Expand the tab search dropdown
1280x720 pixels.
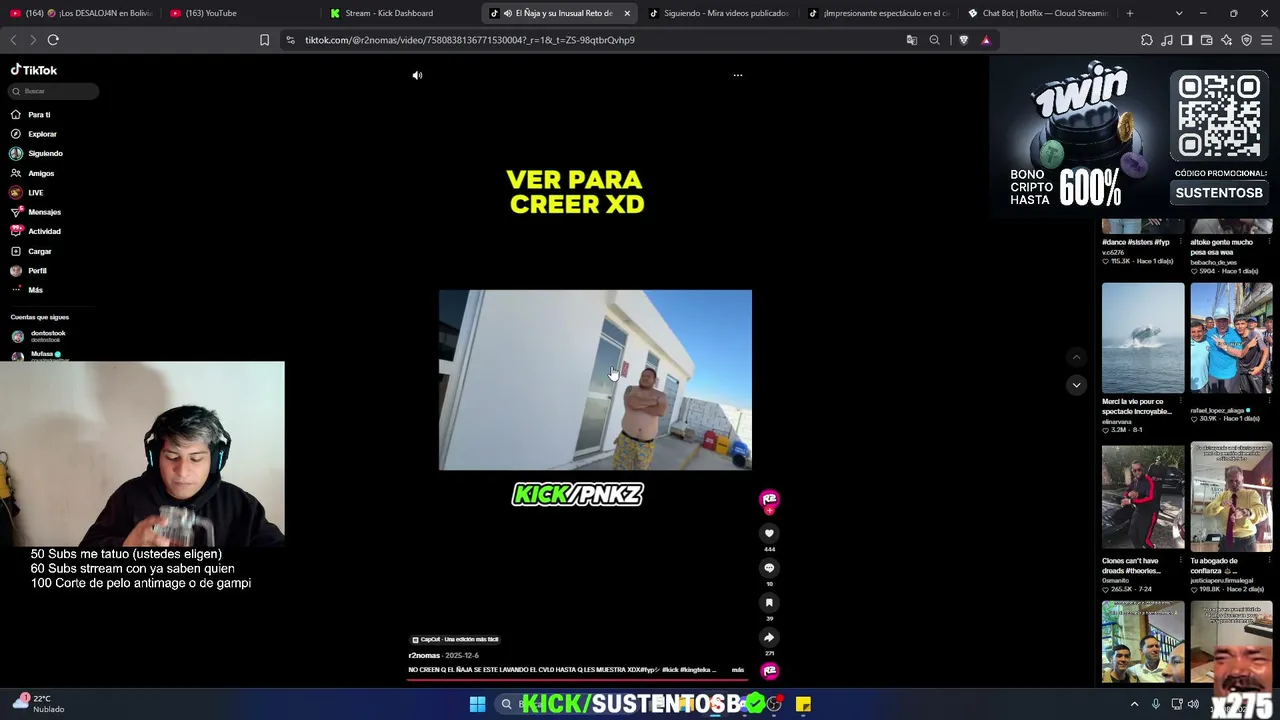point(1179,13)
